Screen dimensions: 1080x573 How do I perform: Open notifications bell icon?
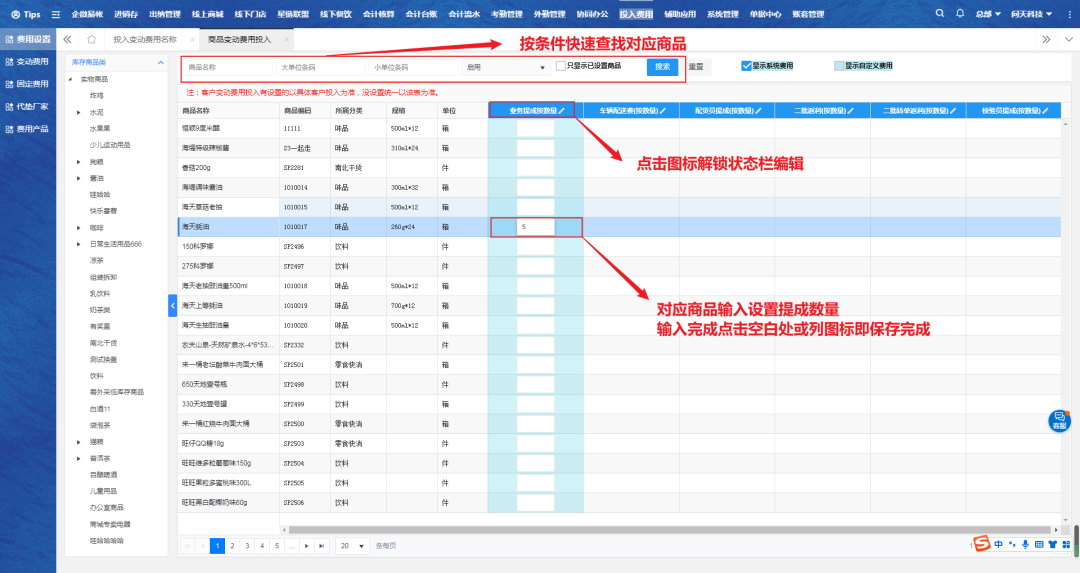click(x=960, y=14)
